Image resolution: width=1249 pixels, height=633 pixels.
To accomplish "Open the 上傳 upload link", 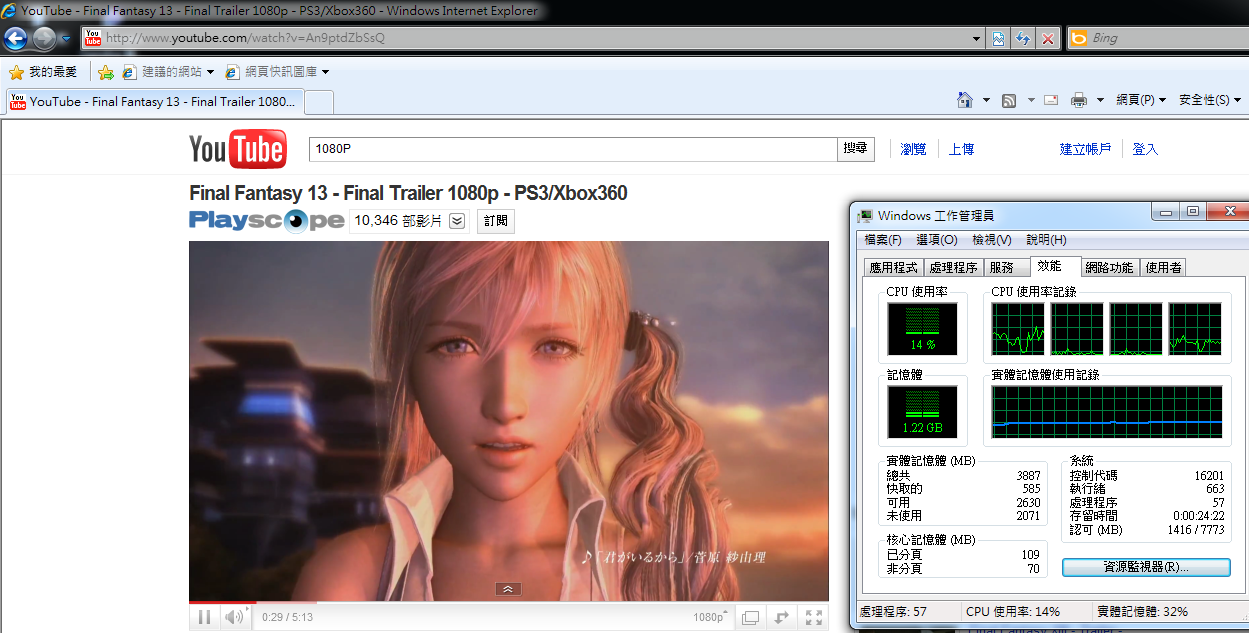I will tap(961, 149).
